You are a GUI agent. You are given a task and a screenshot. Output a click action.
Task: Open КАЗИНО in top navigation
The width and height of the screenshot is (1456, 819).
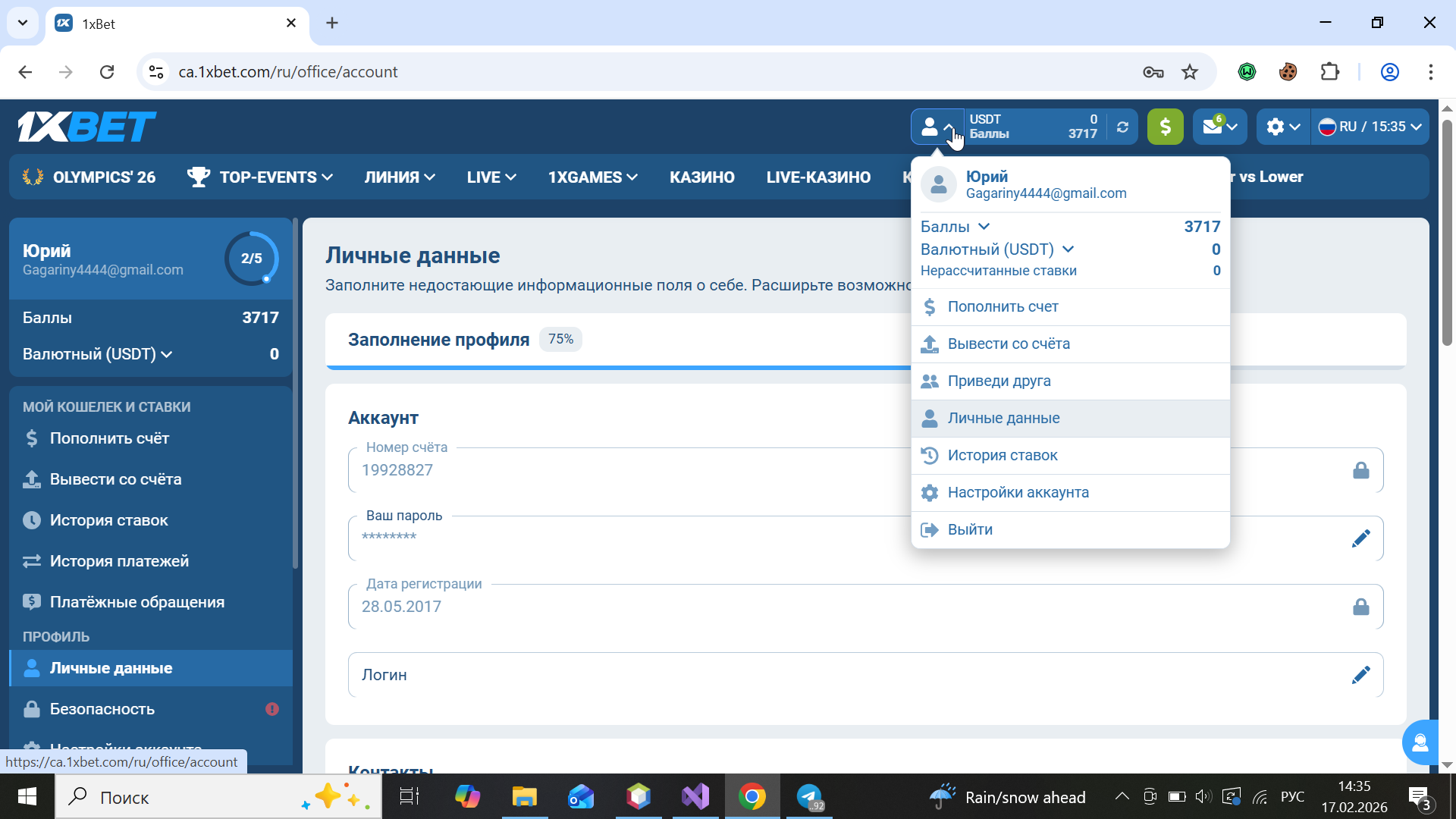[701, 177]
